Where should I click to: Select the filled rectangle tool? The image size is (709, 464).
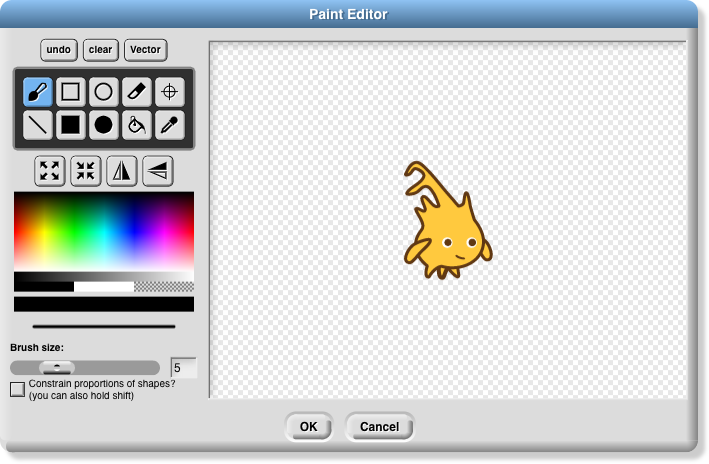70,125
